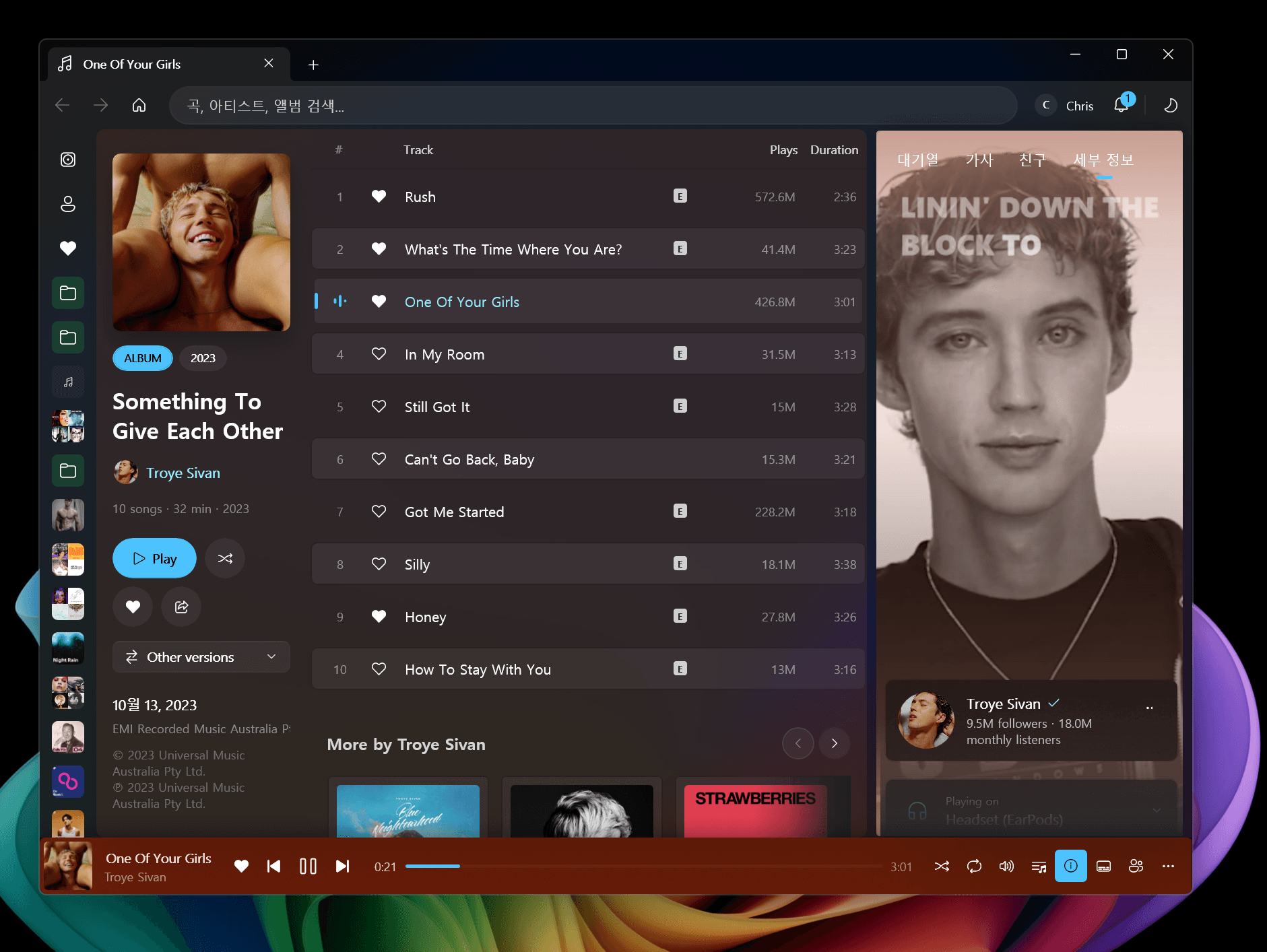Screen dimensions: 1267x952
Task: Open the friends icon in the player bar
Action: [x=1136, y=866]
